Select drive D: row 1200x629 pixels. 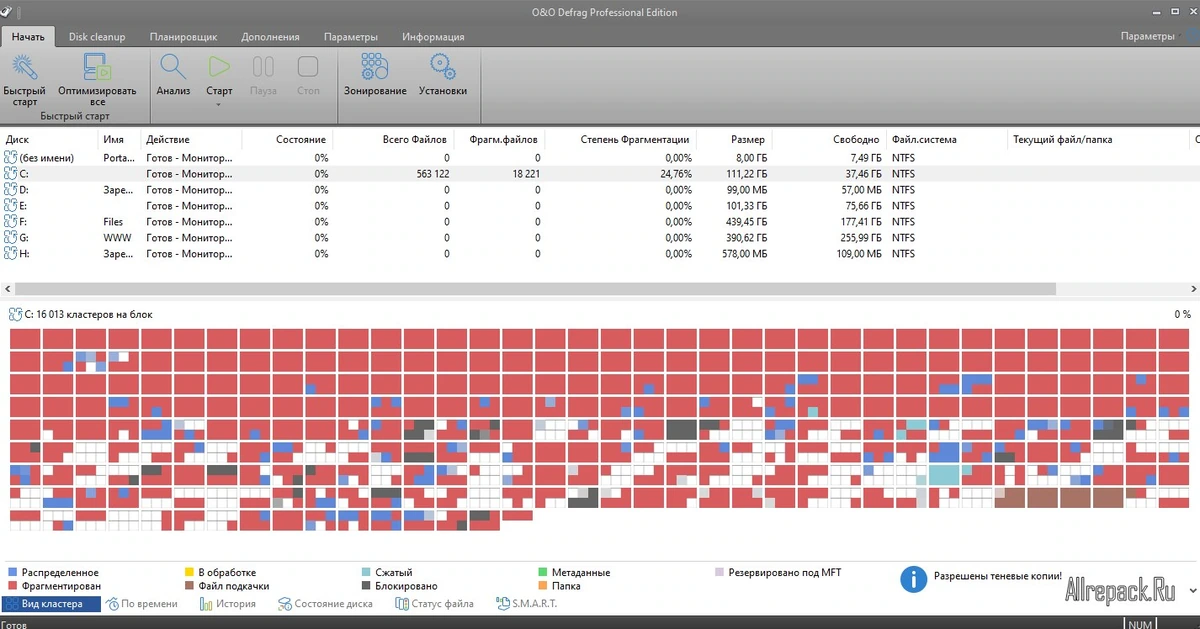pos(600,190)
